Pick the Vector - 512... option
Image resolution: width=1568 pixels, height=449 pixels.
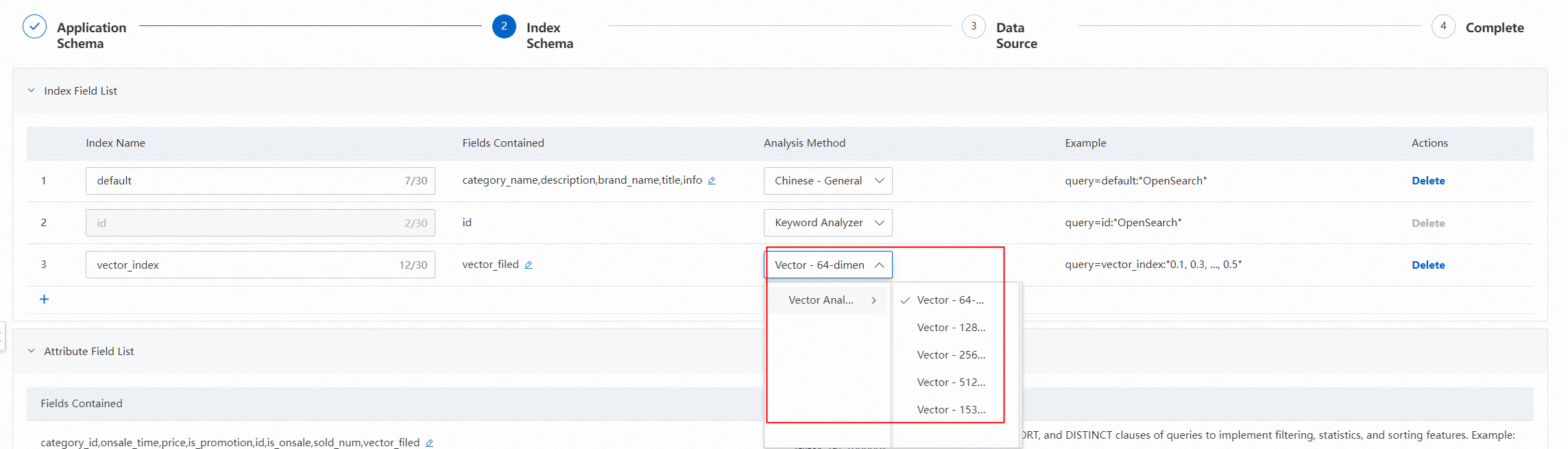951,383
